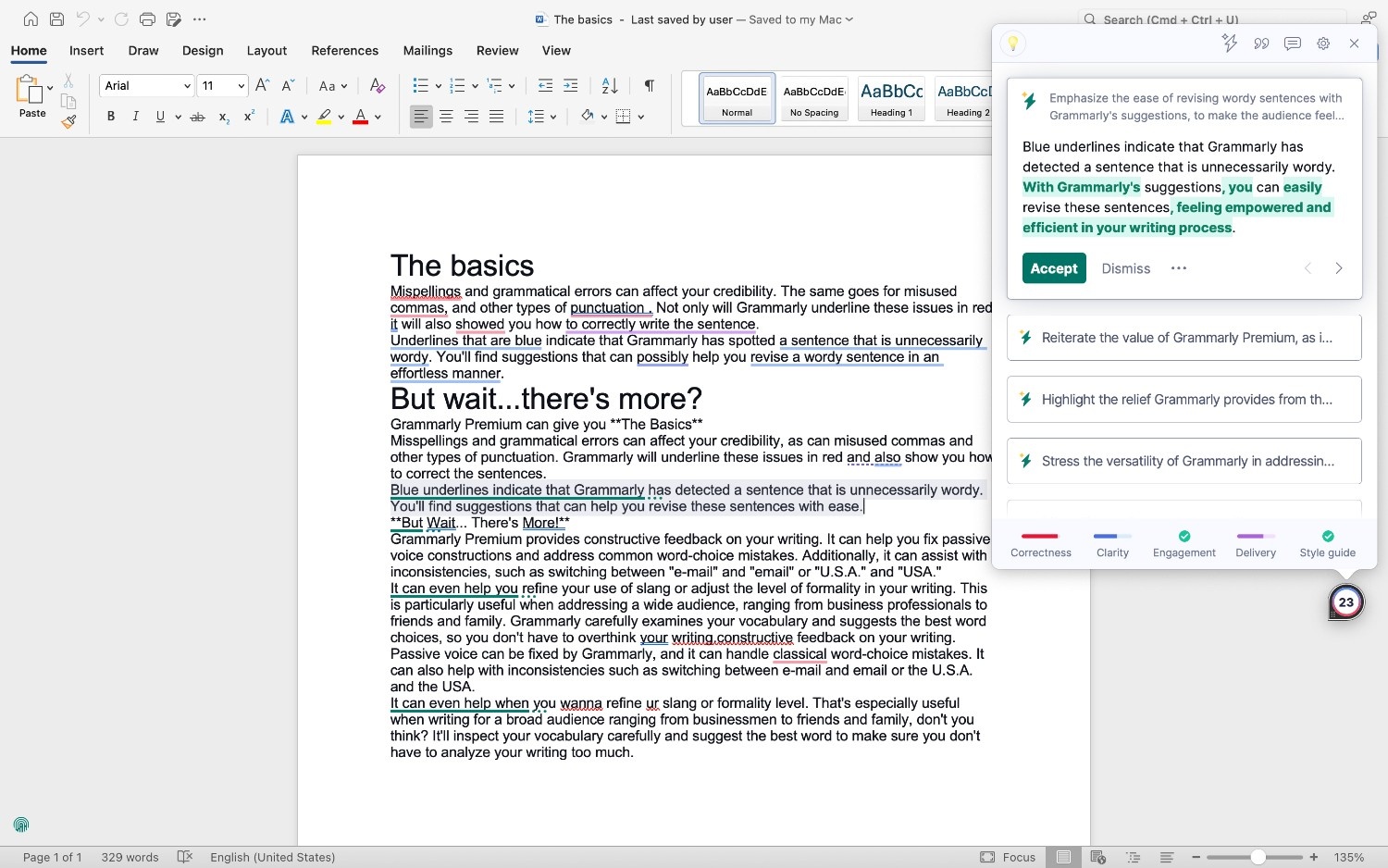Screen dimensions: 1388x868
Task: Switch to the Review ribbon tab
Action: pos(497,51)
